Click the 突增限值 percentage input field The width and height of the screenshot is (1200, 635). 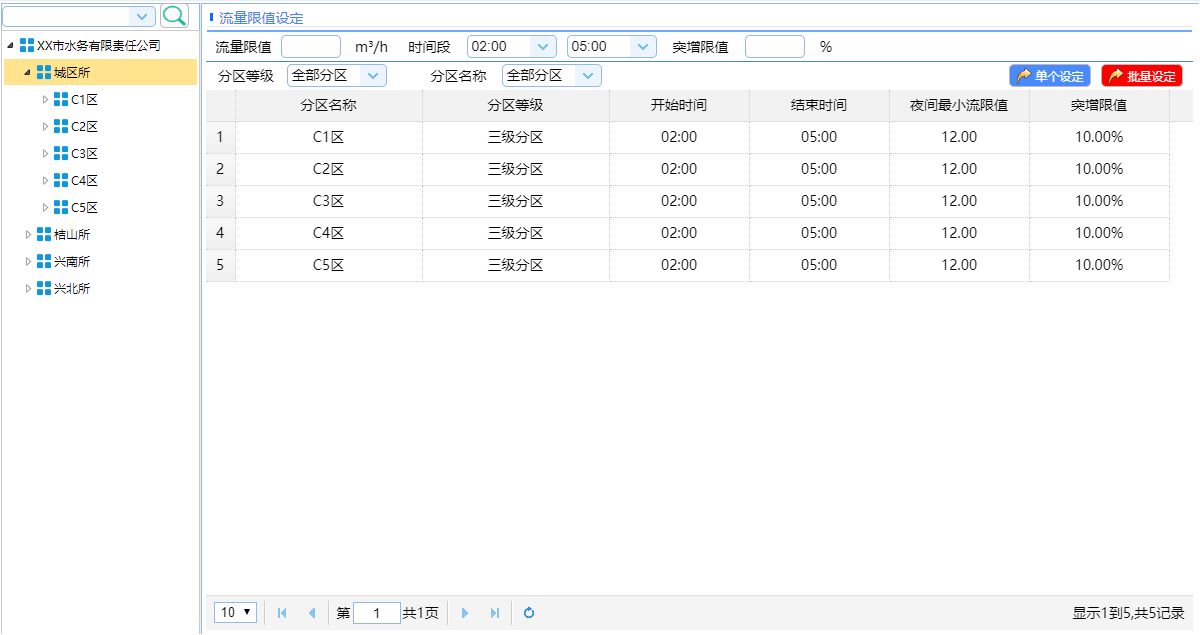pos(775,47)
